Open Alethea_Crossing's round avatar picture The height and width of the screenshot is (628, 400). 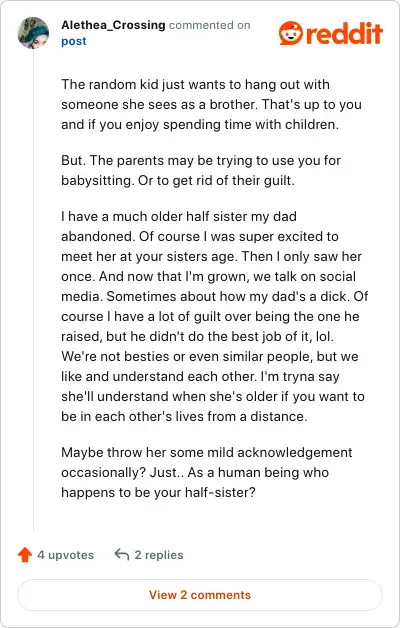pos(33,33)
